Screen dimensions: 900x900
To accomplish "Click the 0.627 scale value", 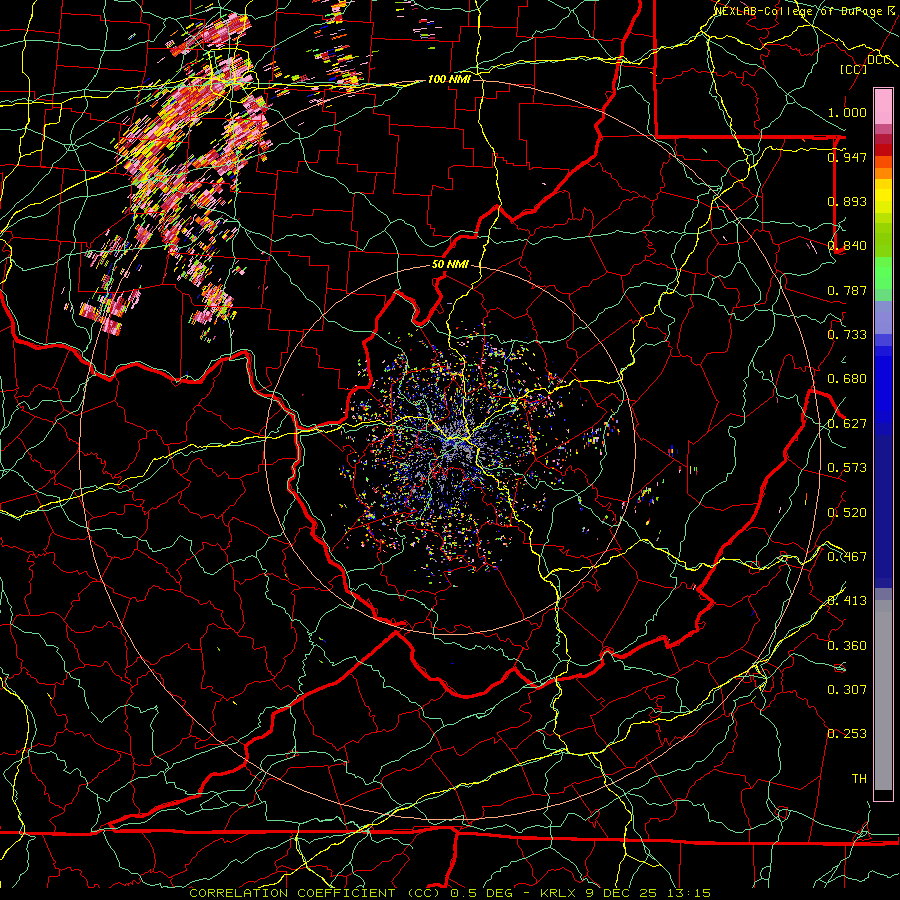I will click(847, 424).
